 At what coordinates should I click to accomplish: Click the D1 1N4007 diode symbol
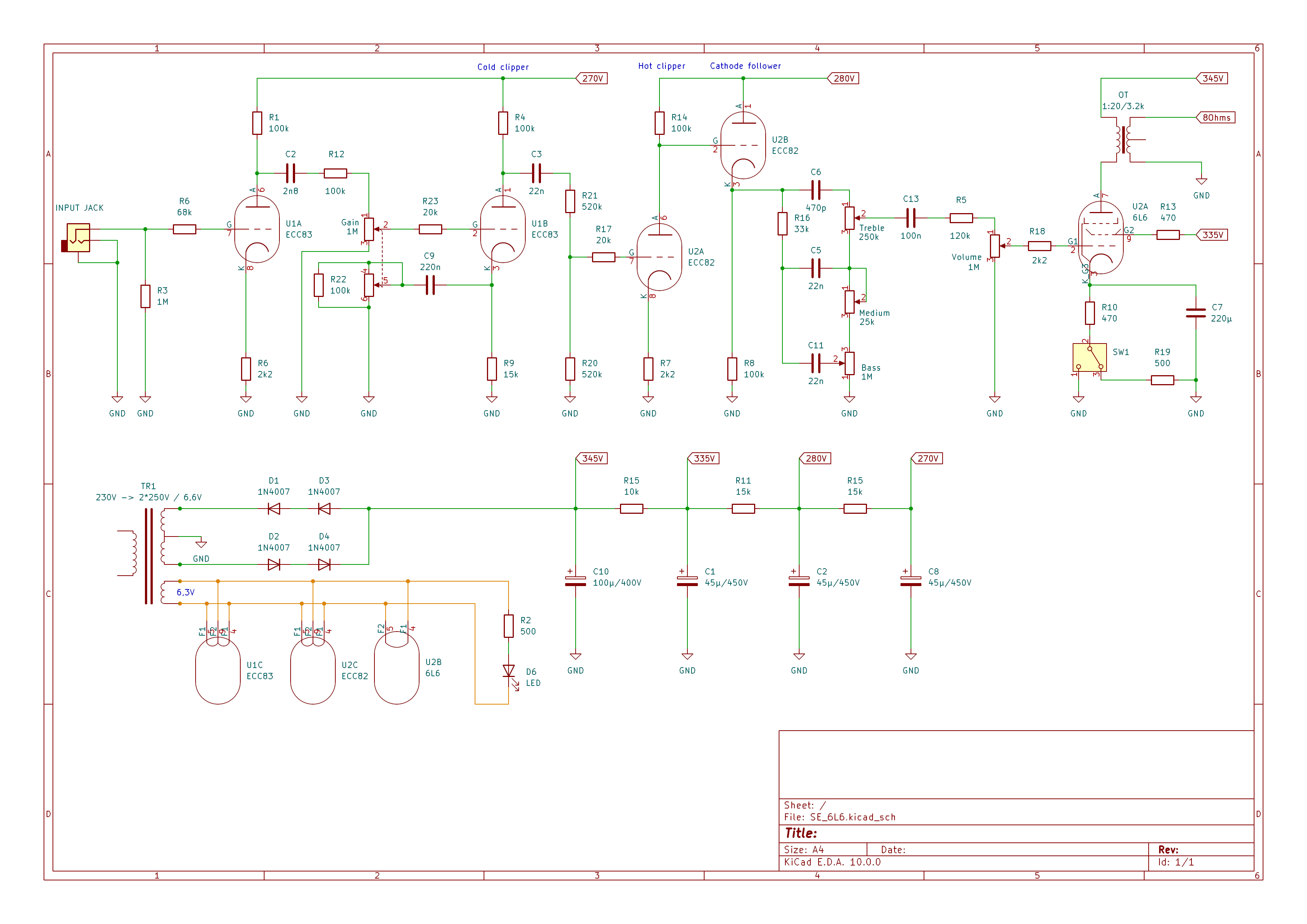coord(274,509)
